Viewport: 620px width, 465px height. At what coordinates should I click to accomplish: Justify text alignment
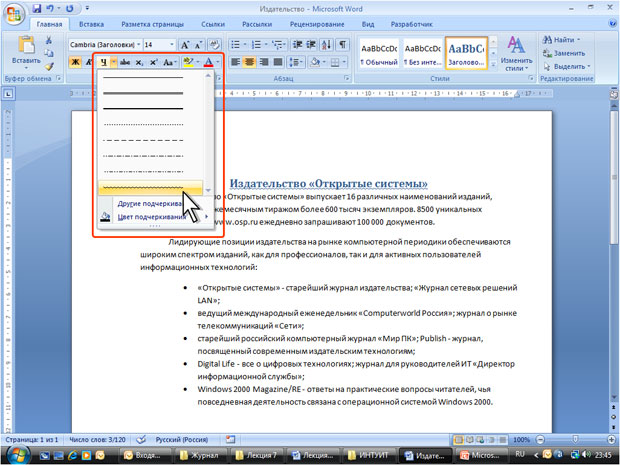point(278,62)
